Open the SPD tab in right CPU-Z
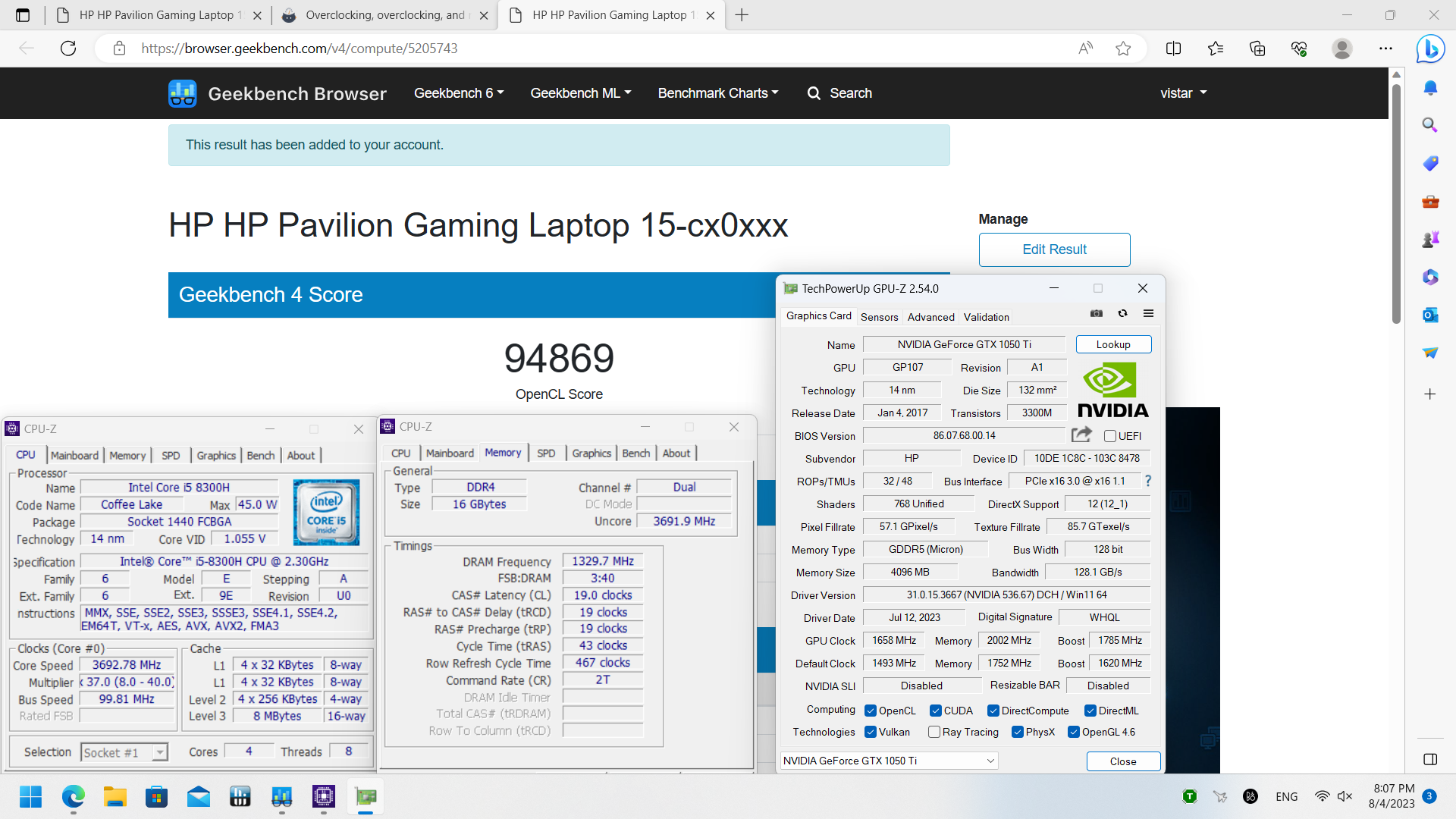This screenshot has height=819, width=1456. [546, 453]
